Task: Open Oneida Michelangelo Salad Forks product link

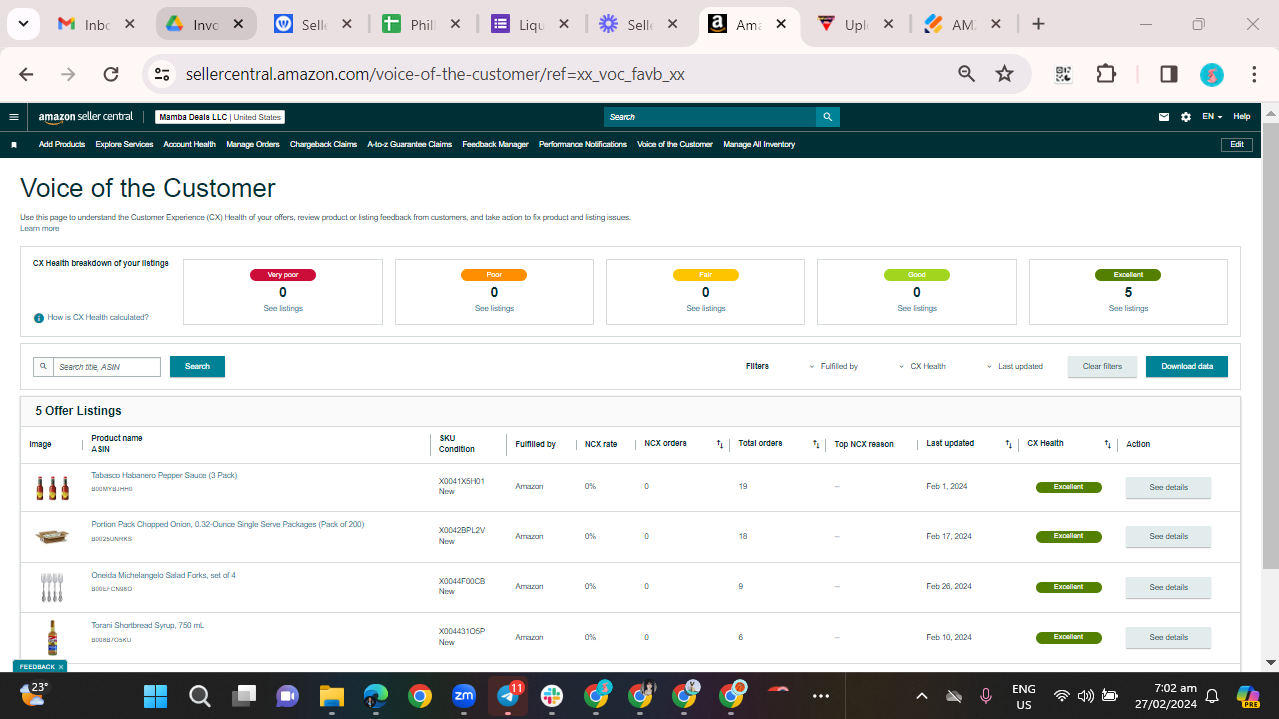Action: click(164, 576)
